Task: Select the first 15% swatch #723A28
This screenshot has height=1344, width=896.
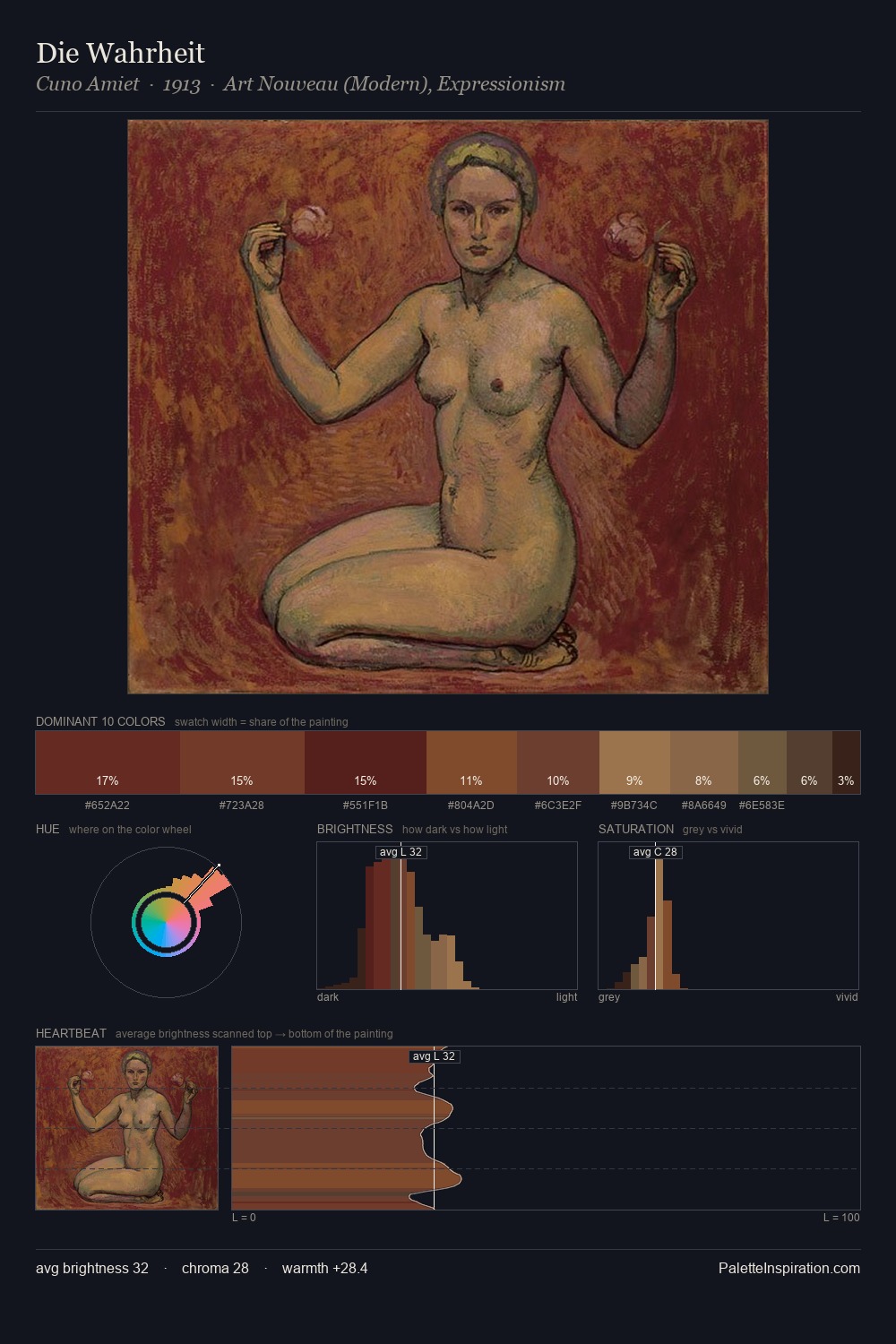Action: pos(242,762)
